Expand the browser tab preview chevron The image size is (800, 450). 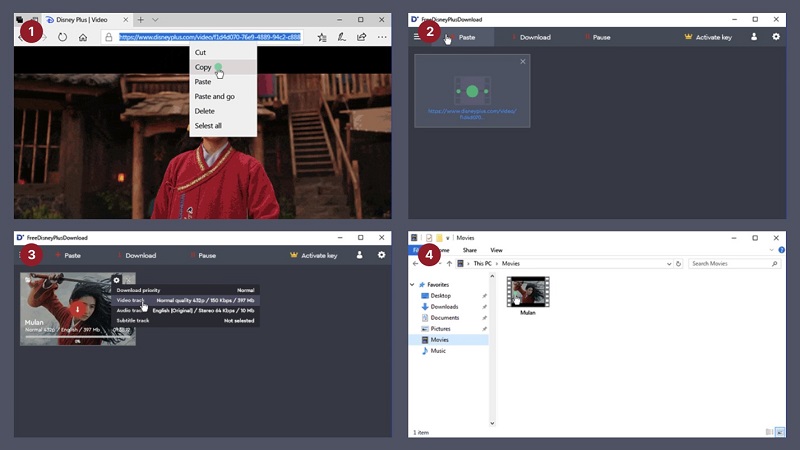(x=155, y=20)
